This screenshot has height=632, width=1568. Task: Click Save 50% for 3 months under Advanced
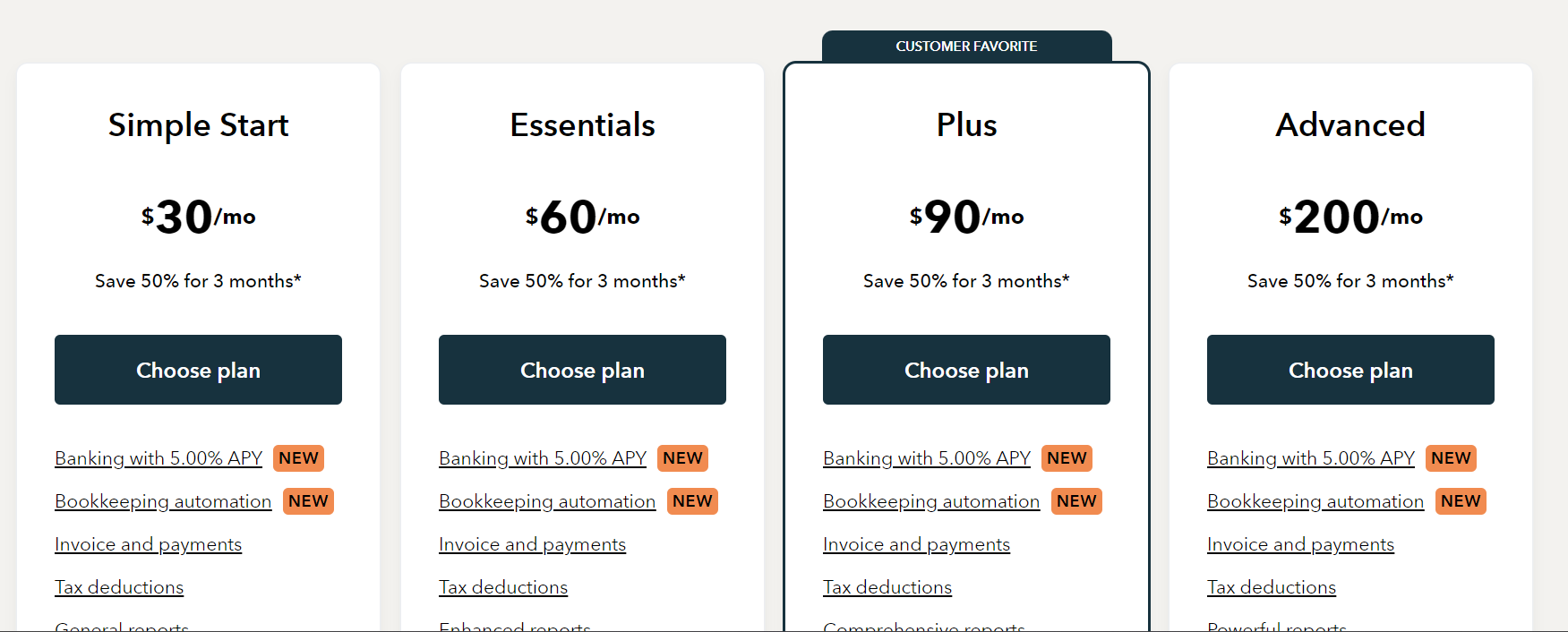click(1350, 280)
